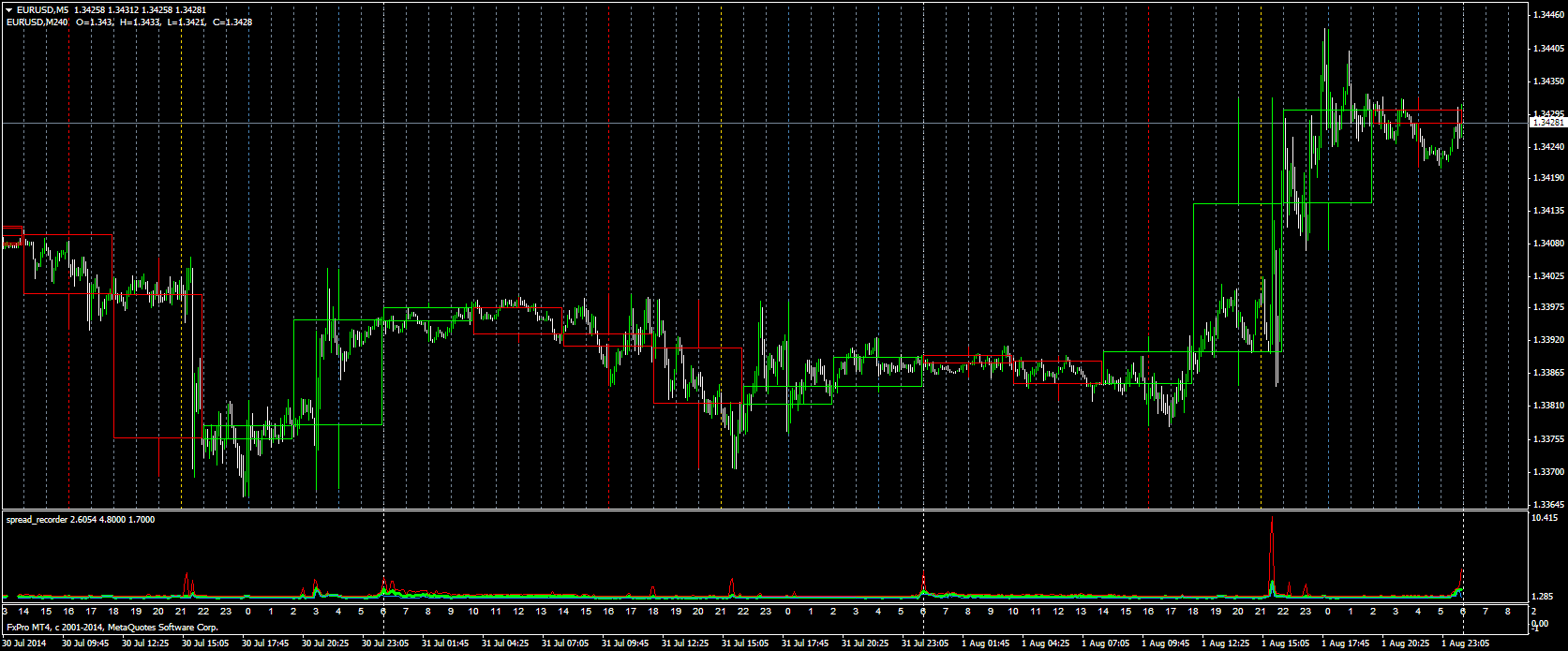This screenshot has height=651, width=1568.
Task: Click the 1.285 indicator scale value
Action: click(x=1544, y=597)
